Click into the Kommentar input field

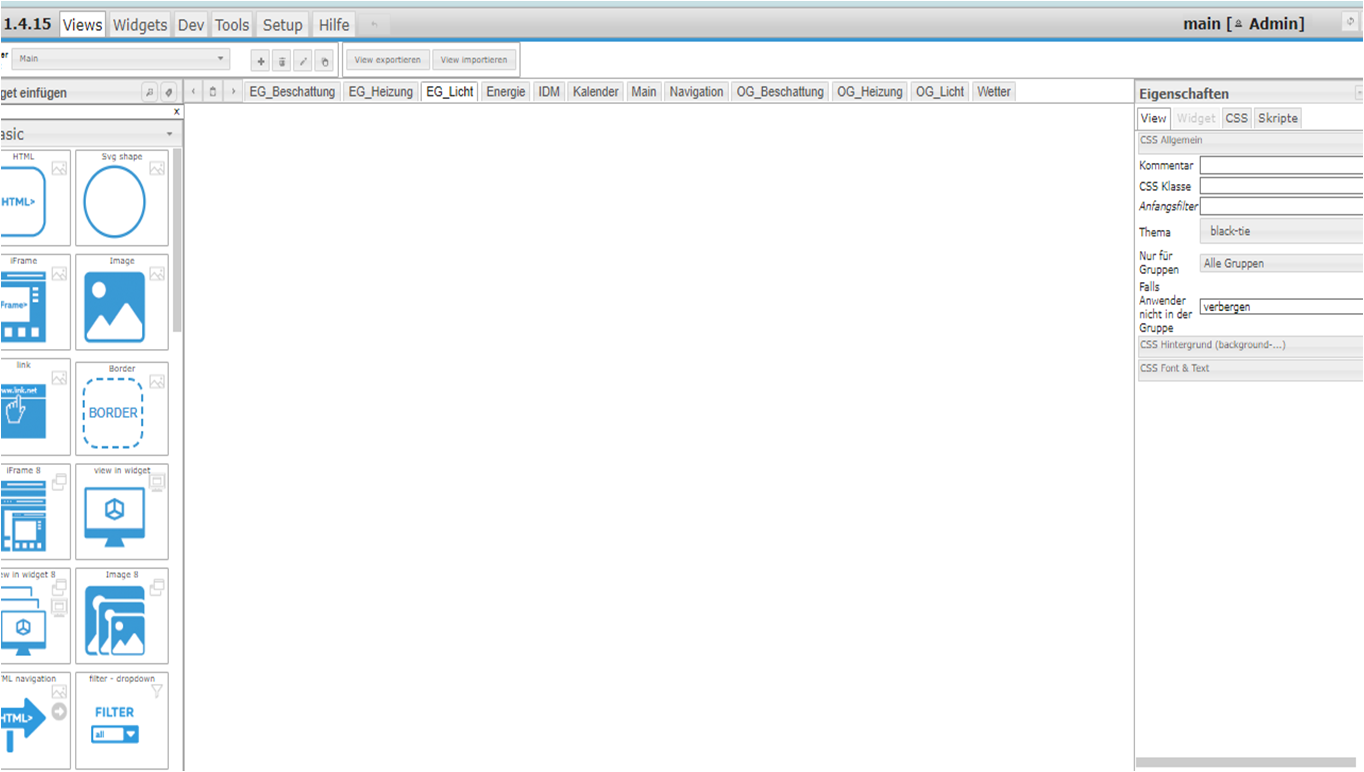(x=1281, y=165)
